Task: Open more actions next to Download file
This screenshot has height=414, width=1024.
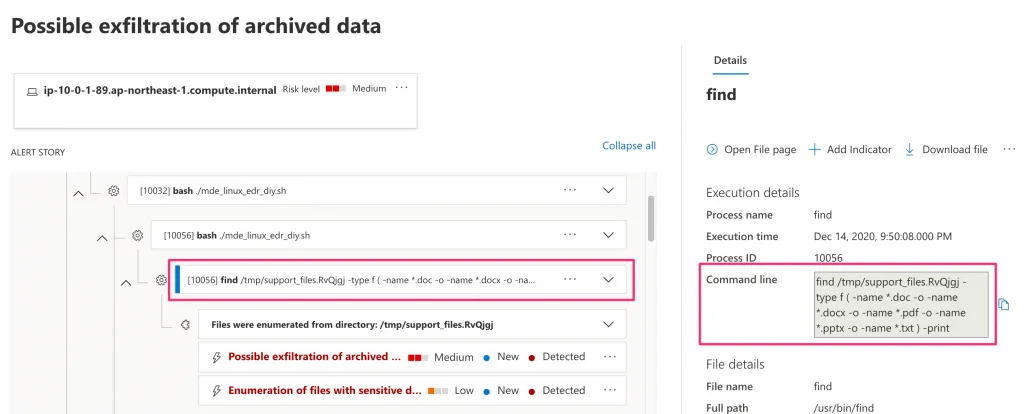Action: coord(1009,150)
